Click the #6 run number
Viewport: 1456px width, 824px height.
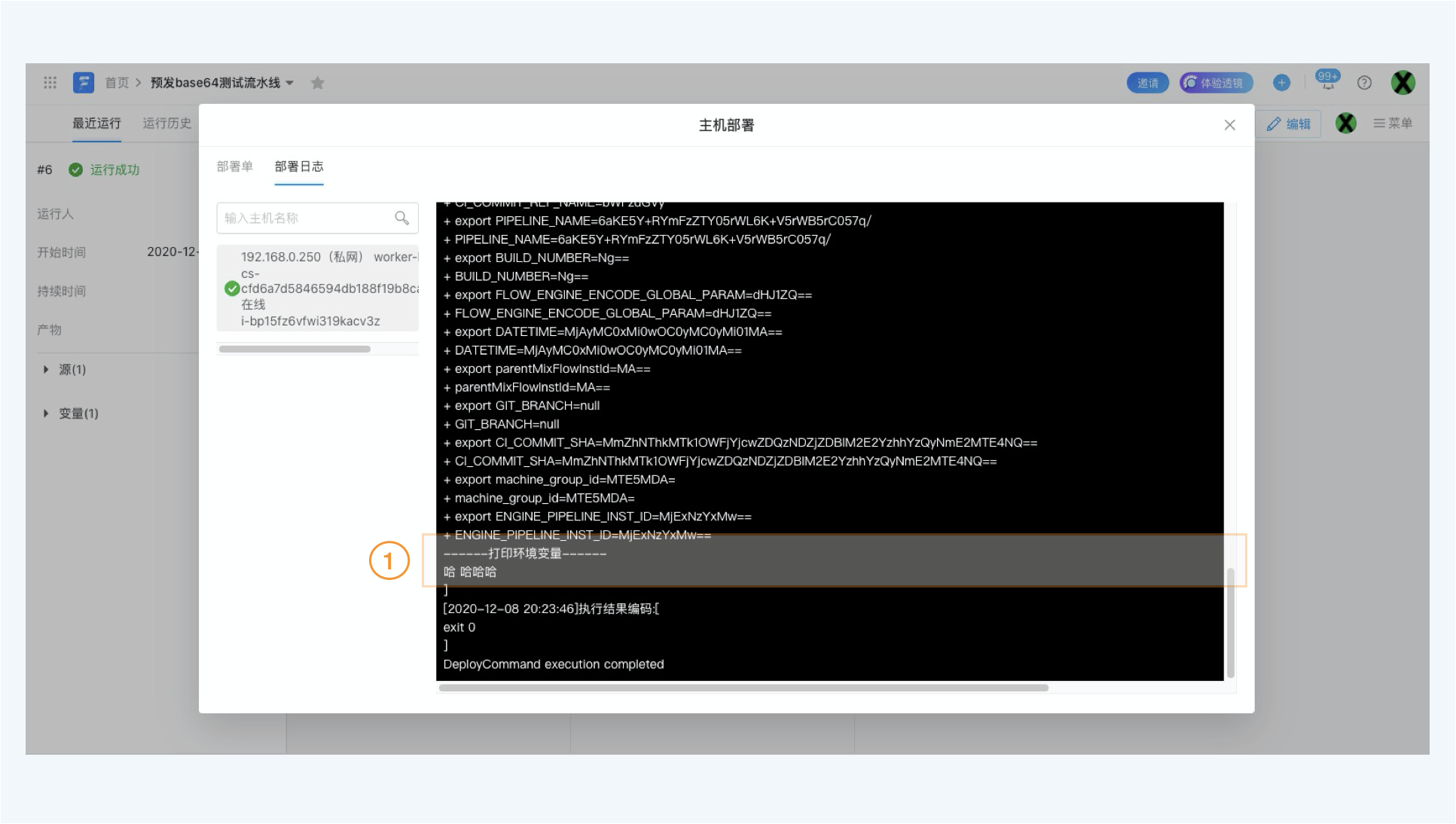click(x=44, y=169)
